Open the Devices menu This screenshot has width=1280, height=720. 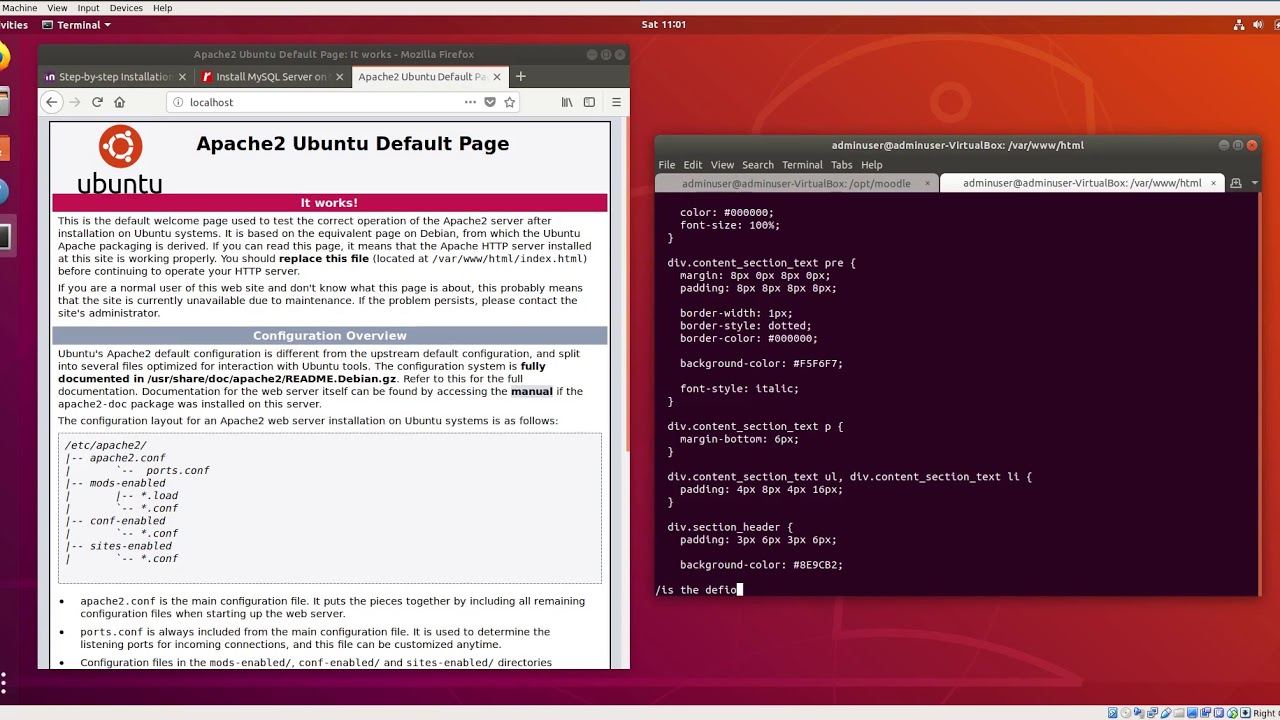(x=126, y=7)
